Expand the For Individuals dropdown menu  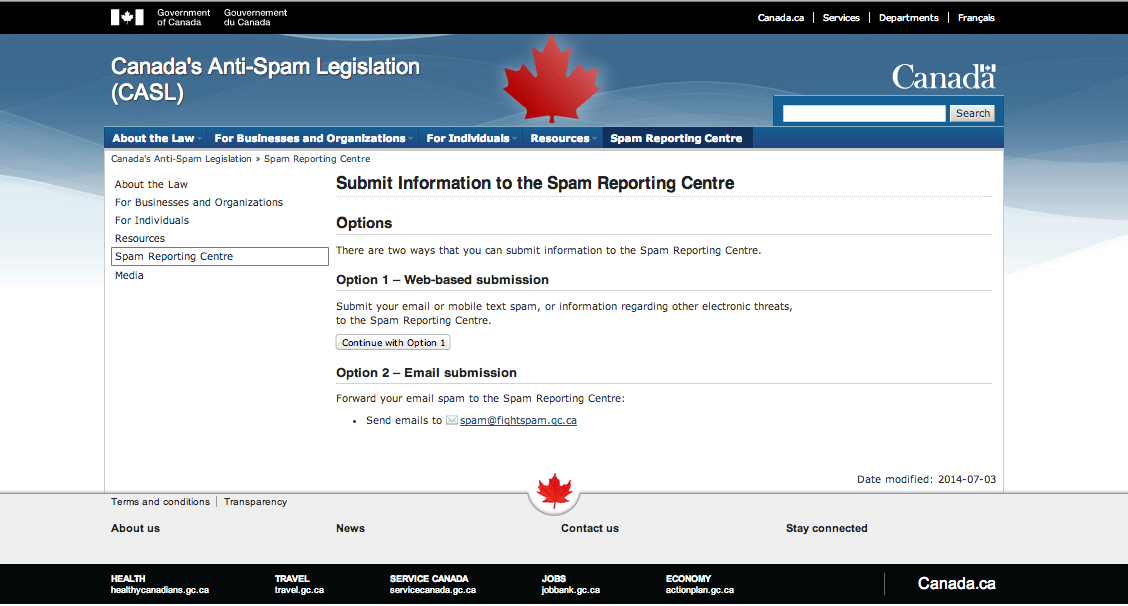(x=470, y=138)
